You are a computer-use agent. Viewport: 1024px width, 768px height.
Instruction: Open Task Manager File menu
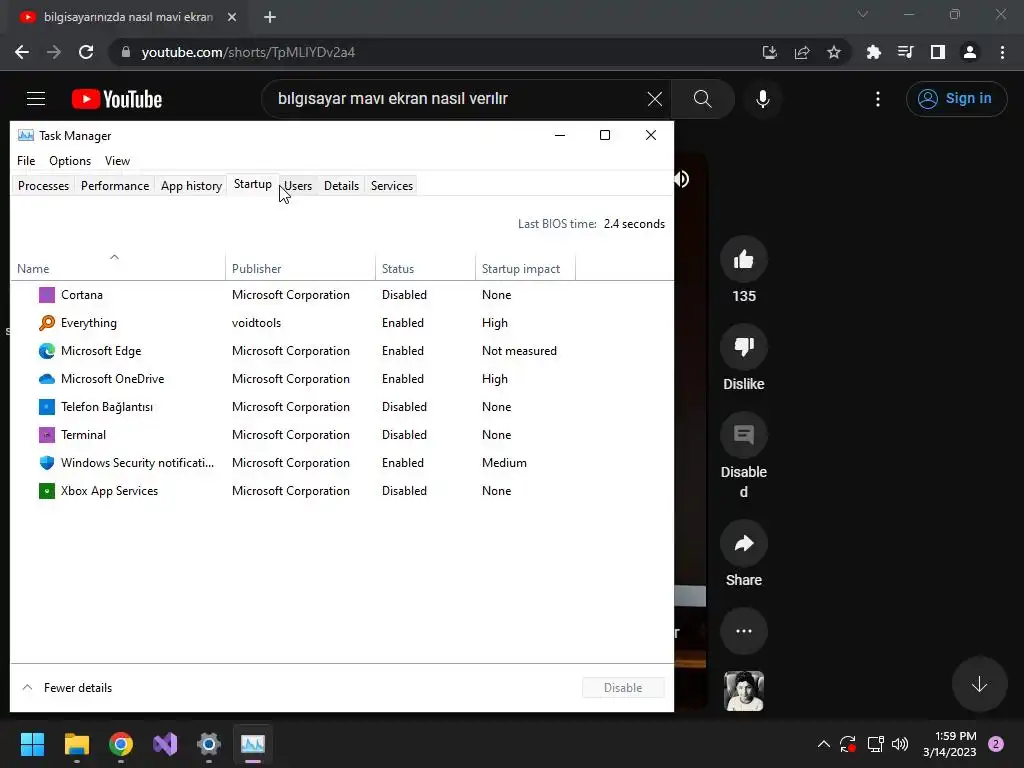pos(26,161)
